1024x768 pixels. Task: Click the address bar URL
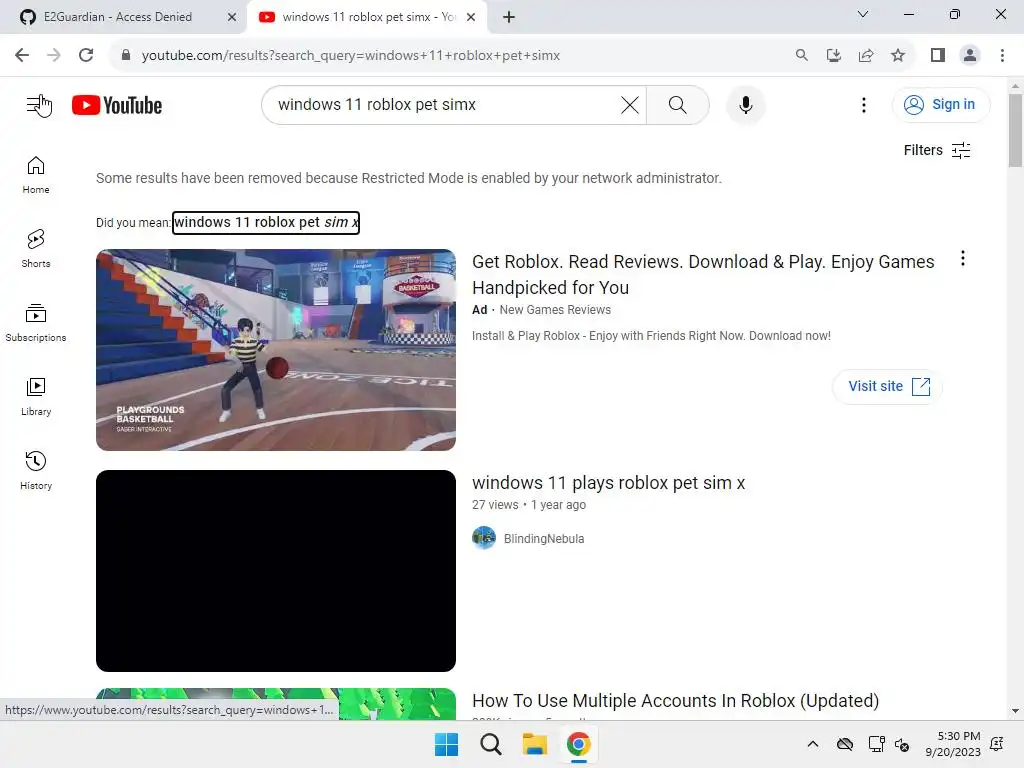(351, 56)
